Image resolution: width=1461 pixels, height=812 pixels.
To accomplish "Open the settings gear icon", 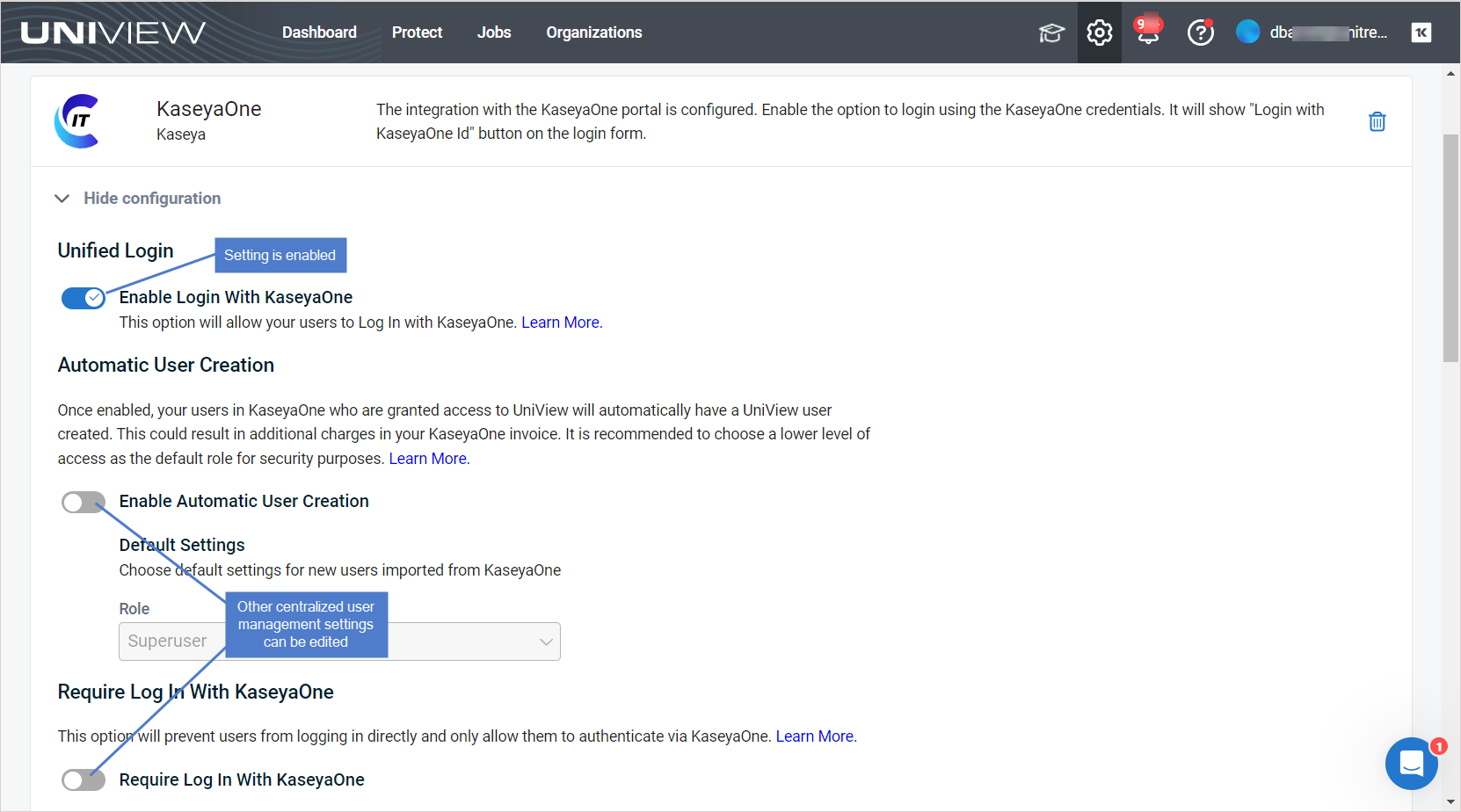I will pos(1100,33).
